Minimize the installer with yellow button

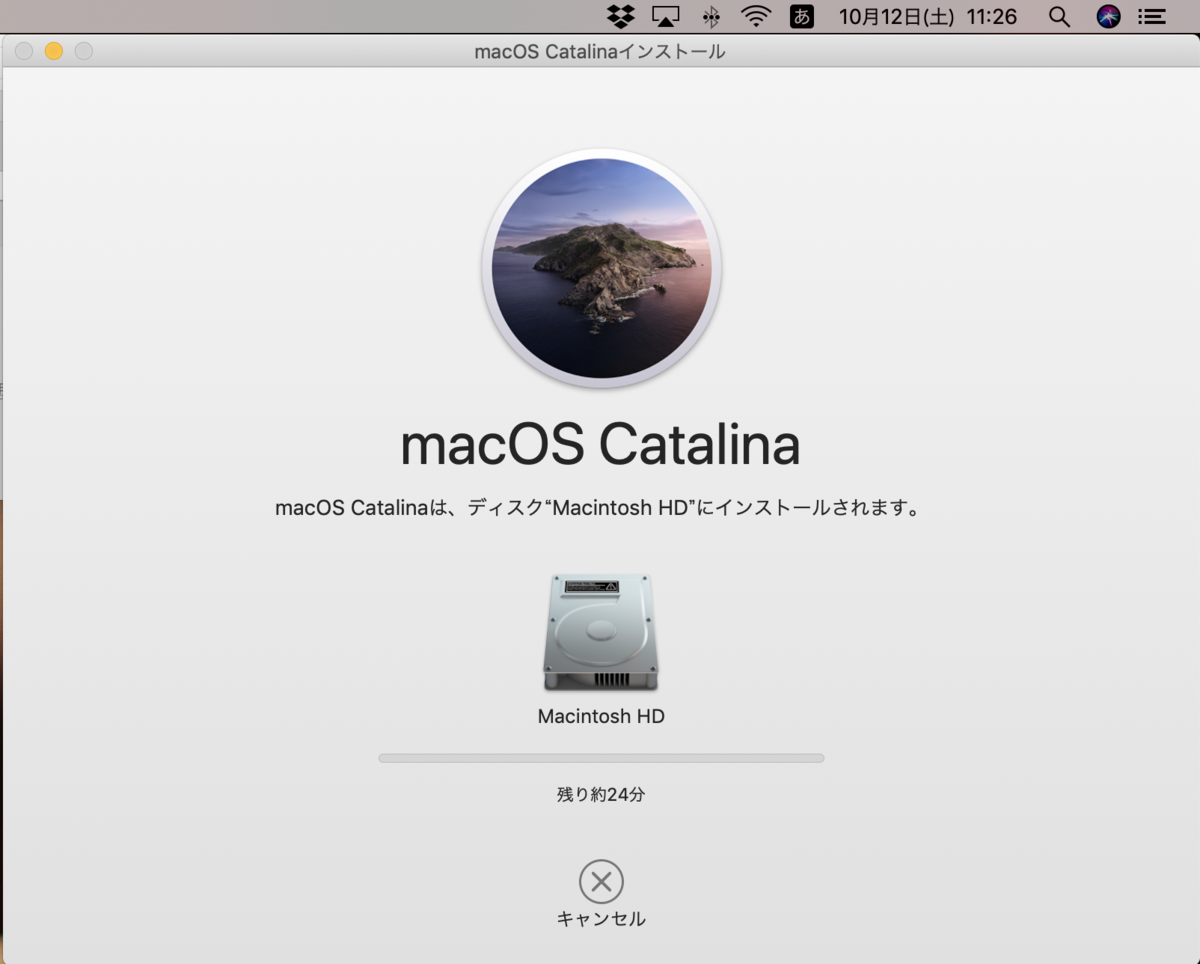[54, 51]
